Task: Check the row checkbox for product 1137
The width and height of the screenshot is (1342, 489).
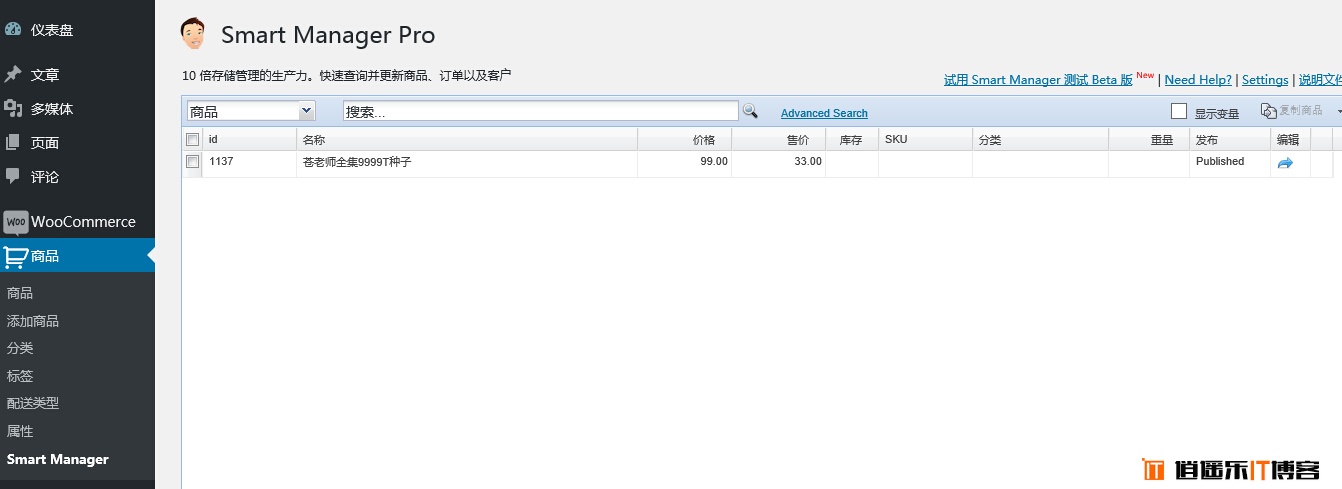Action: [x=193, y=161]
